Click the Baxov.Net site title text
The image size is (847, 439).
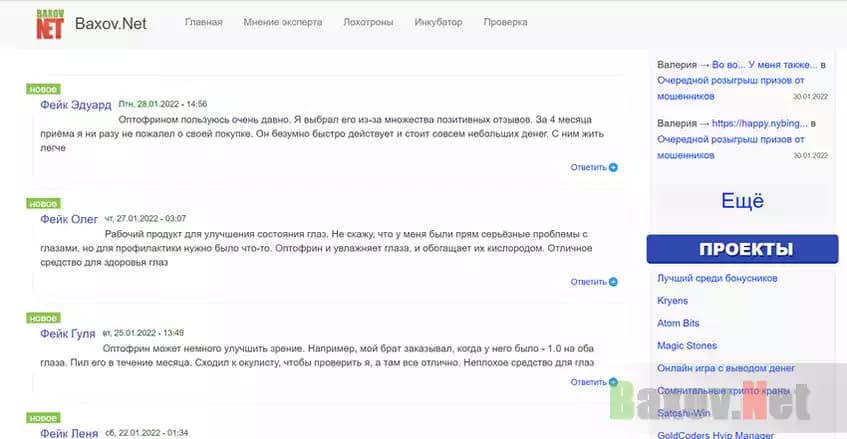110,24
